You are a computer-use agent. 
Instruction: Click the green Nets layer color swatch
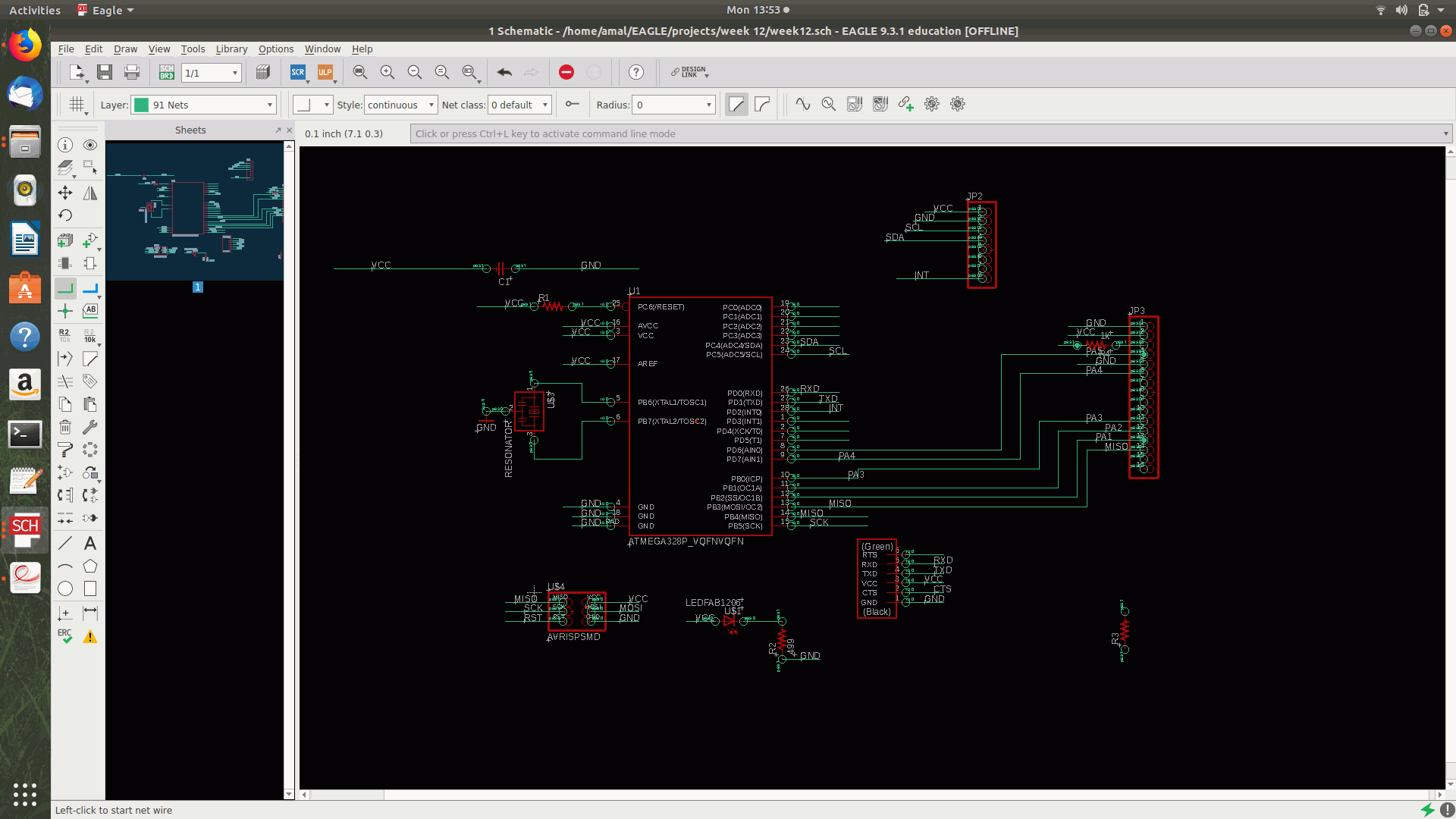coord(141,104)
